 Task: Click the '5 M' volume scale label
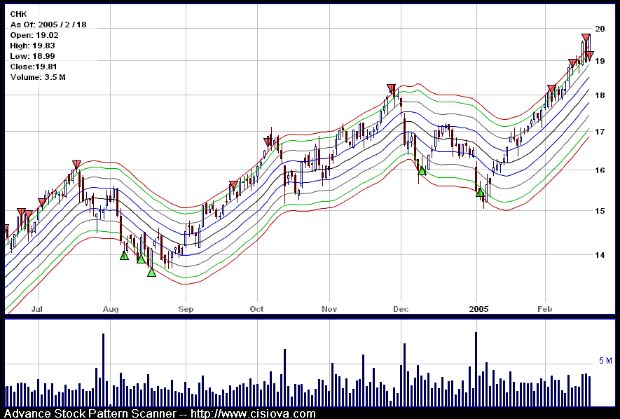point(605,360)
